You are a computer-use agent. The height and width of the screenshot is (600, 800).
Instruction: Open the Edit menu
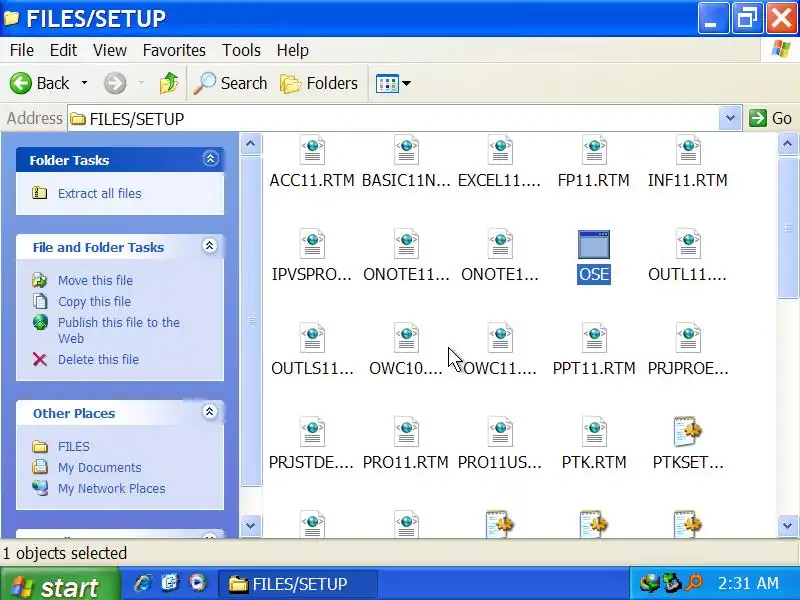coord(63,50)
